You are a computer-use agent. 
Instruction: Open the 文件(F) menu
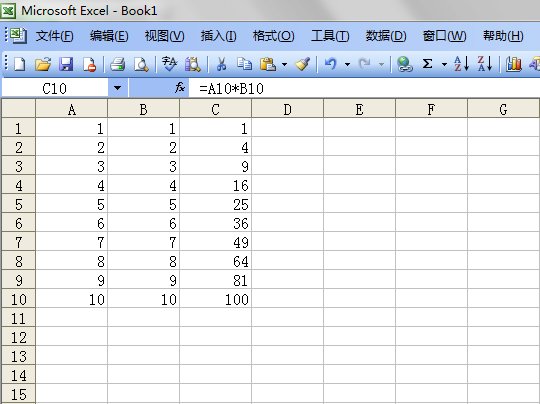tap(54, 36)
